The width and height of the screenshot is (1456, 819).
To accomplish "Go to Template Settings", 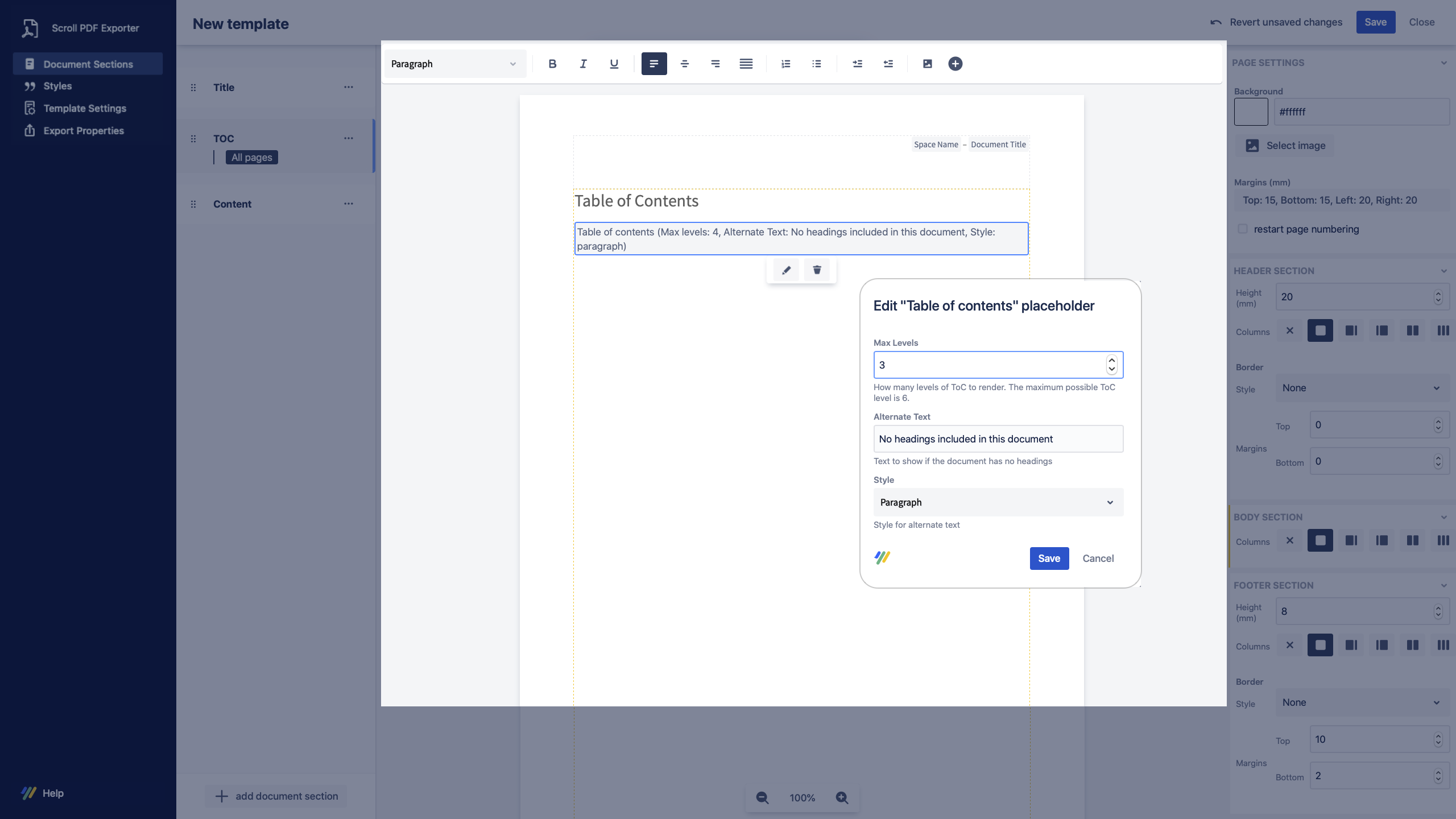I will tap(85, 108).
